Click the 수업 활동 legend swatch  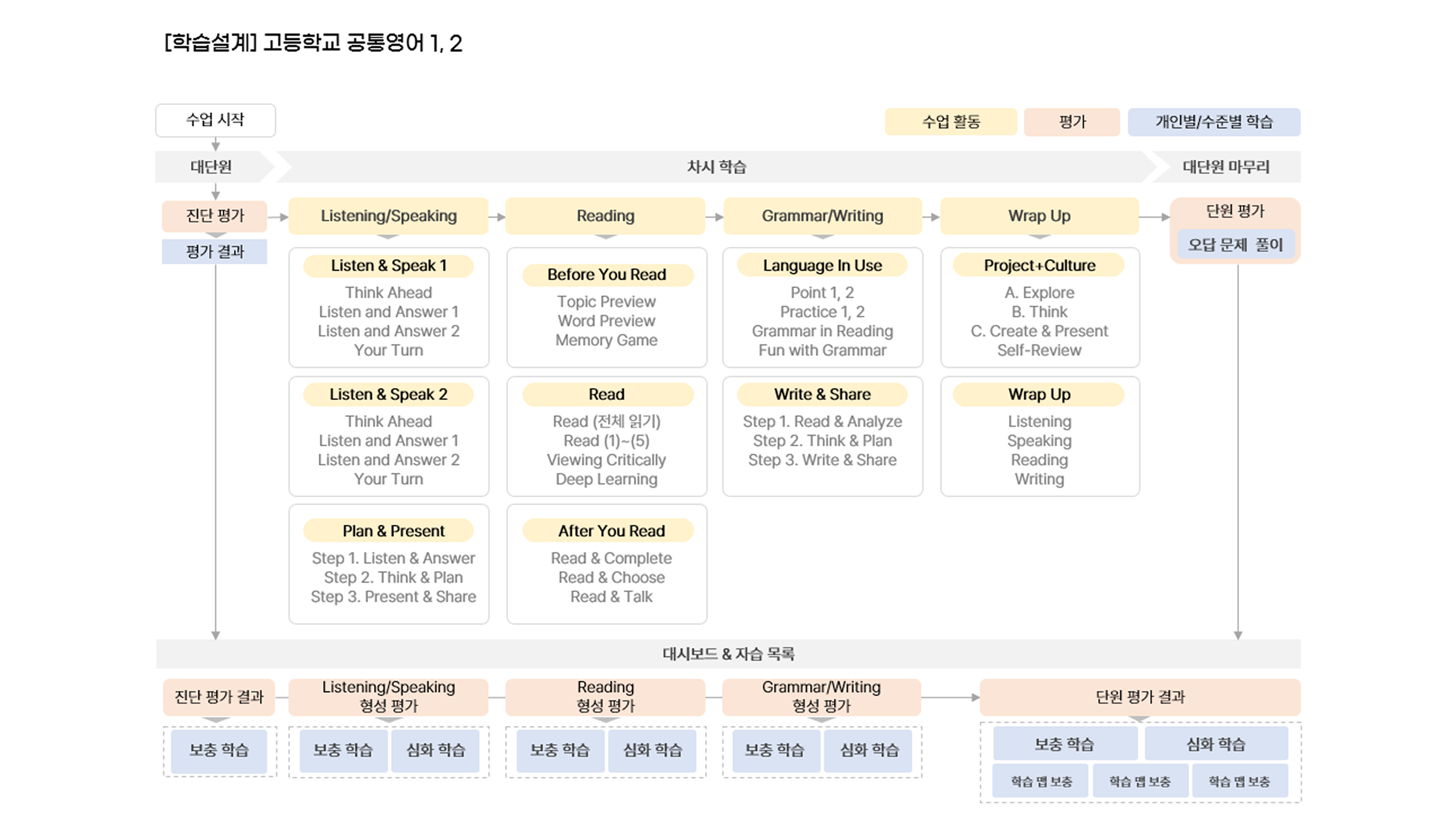click(951, 121)
